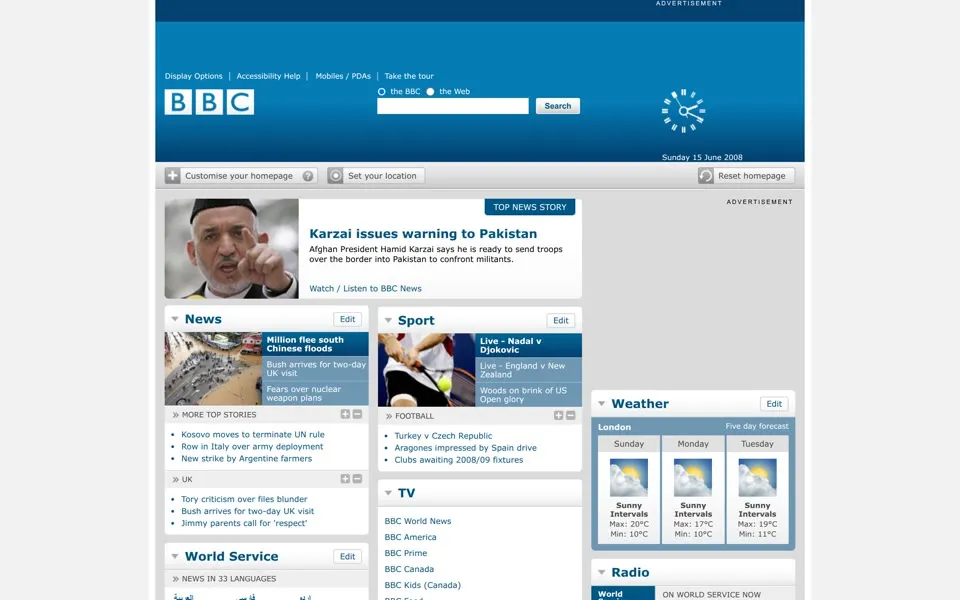Click plus icon in More Top Stories row
This screenshot has width=960, height=600.
345,414
